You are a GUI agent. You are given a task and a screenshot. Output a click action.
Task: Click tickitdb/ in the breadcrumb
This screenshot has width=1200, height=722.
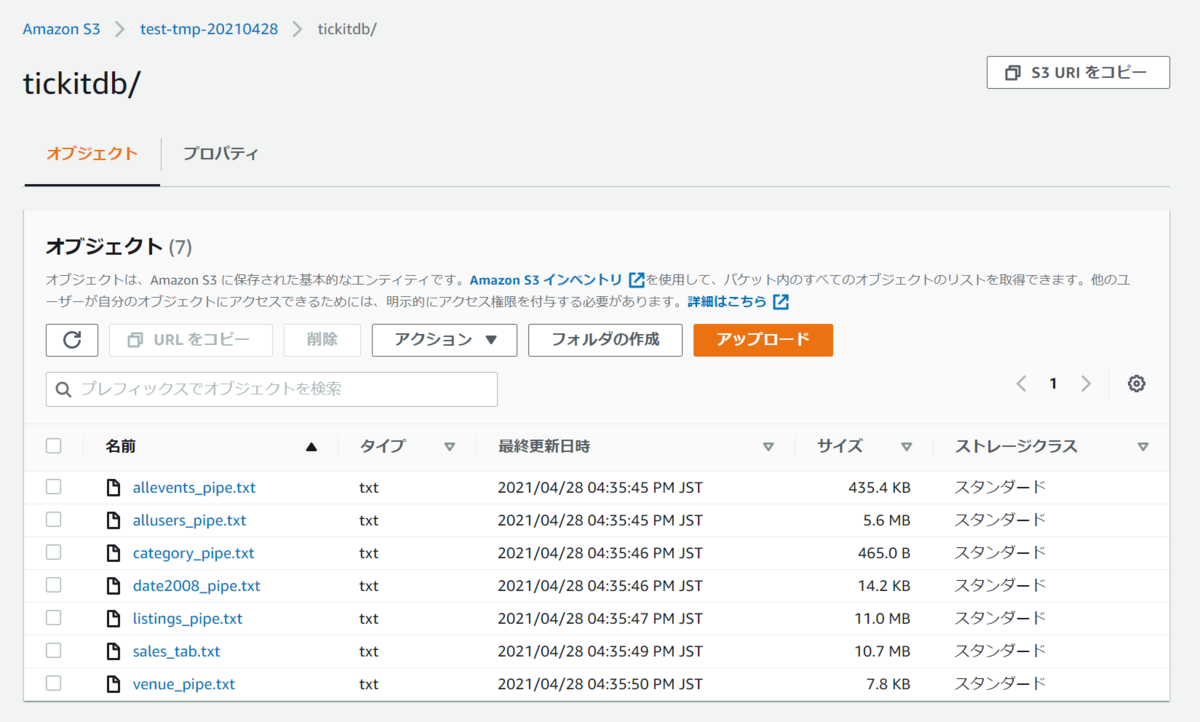click(347, 29)
